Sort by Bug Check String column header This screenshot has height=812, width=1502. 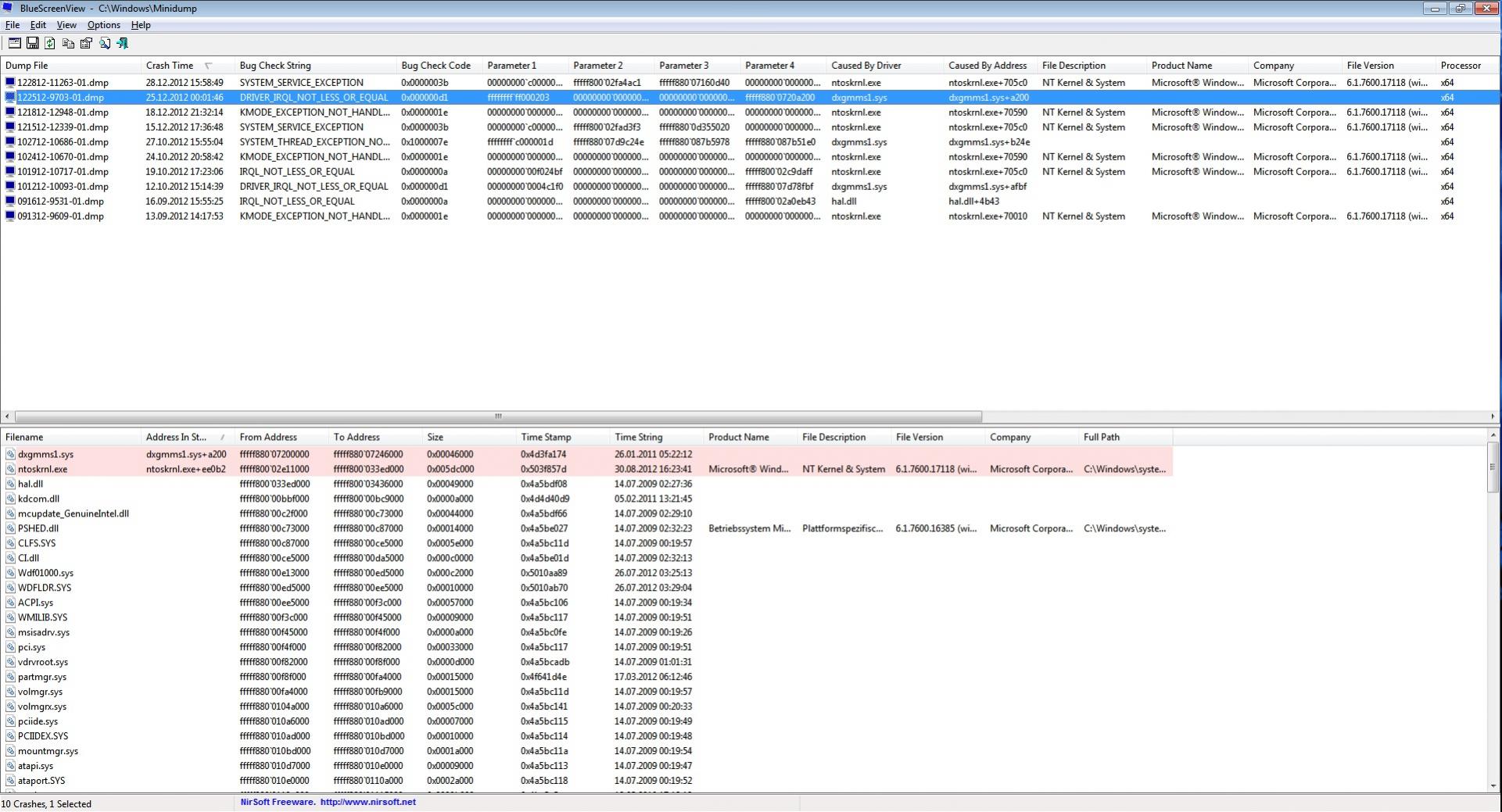point(315,66)
